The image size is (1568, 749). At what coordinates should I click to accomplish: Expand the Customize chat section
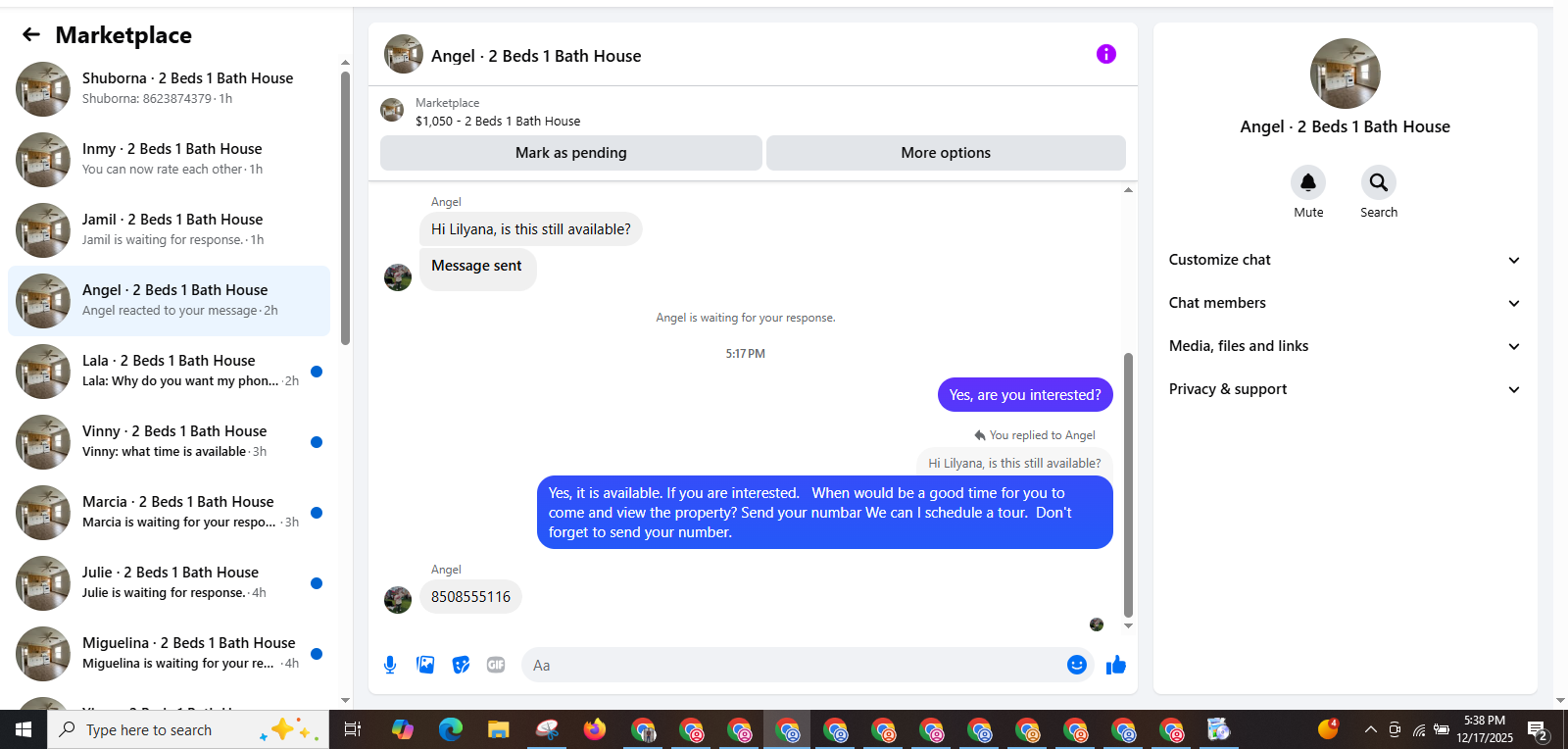(1345, 260)
